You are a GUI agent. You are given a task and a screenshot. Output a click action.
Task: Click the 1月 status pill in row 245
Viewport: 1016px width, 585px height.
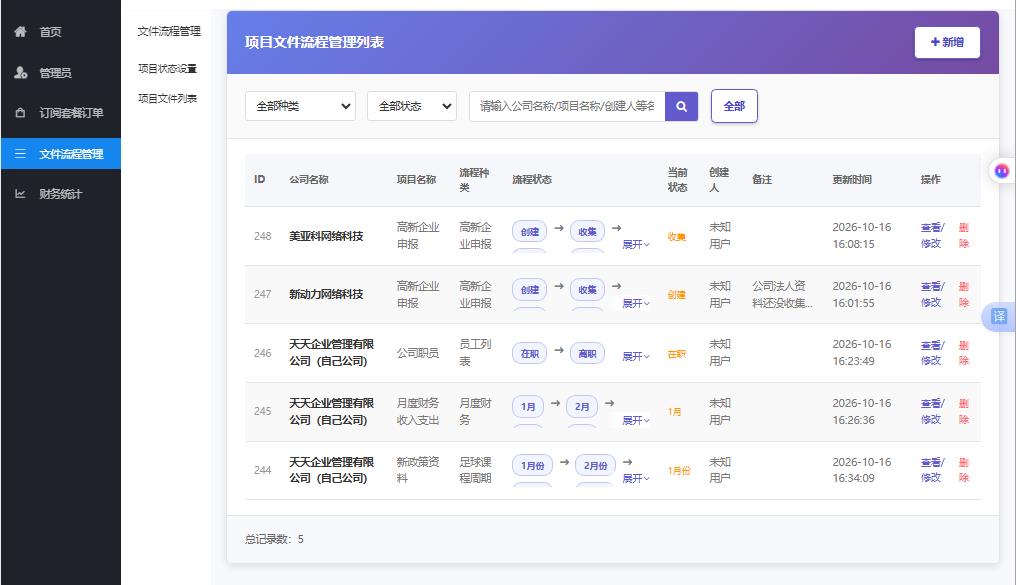click(x=528, y=407)
